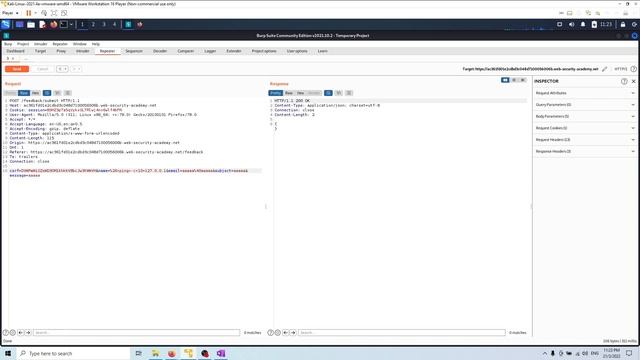640x360 pixels.
Task: Open the Comparer tab
Action: 186,51
